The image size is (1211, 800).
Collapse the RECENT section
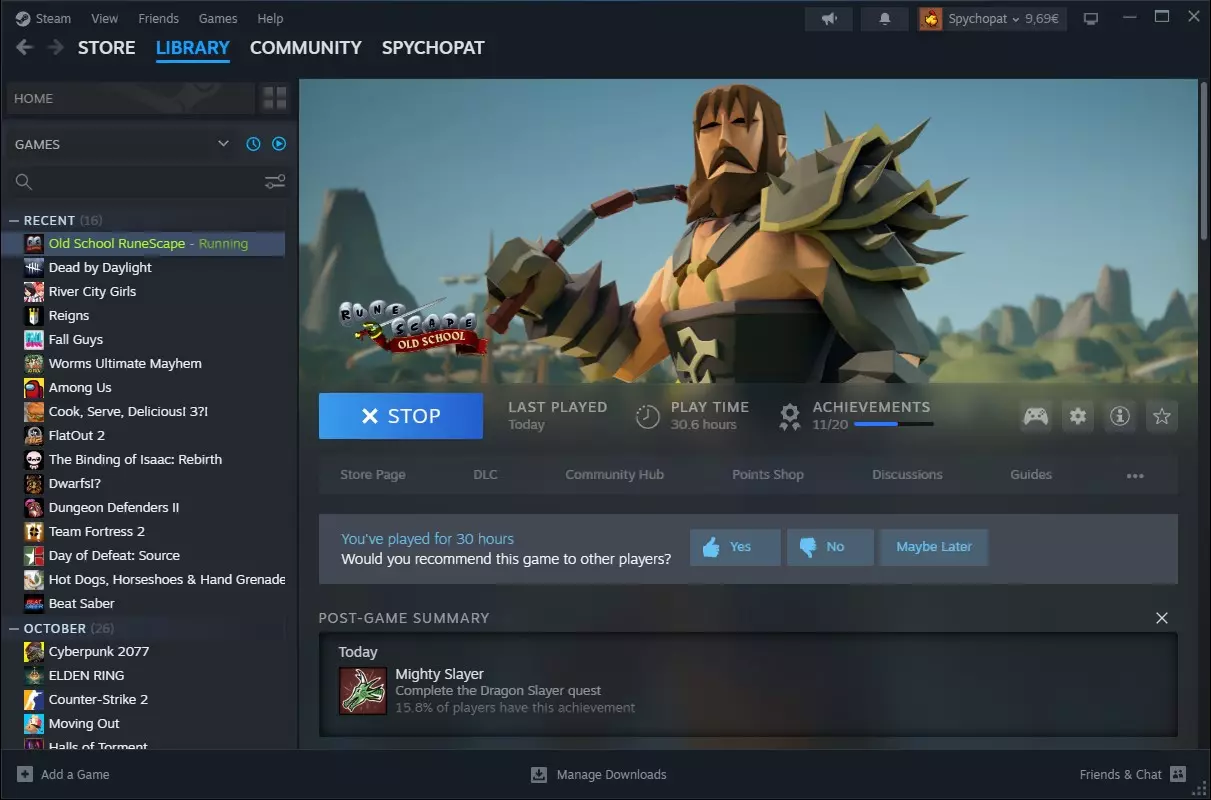tap(15, 221)
